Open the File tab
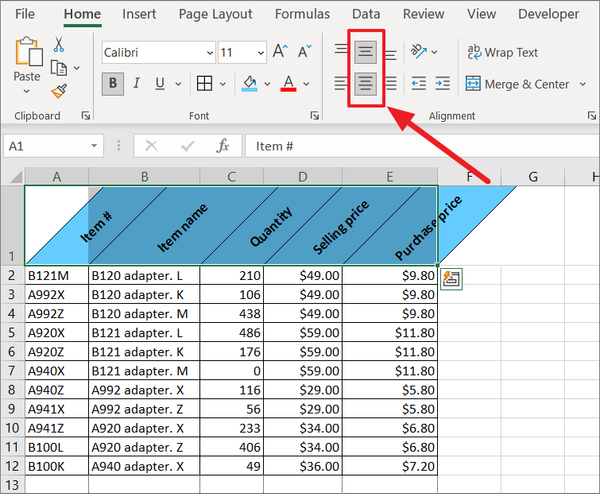This screenshot has height=494, width=600. [x=25, y=14]
